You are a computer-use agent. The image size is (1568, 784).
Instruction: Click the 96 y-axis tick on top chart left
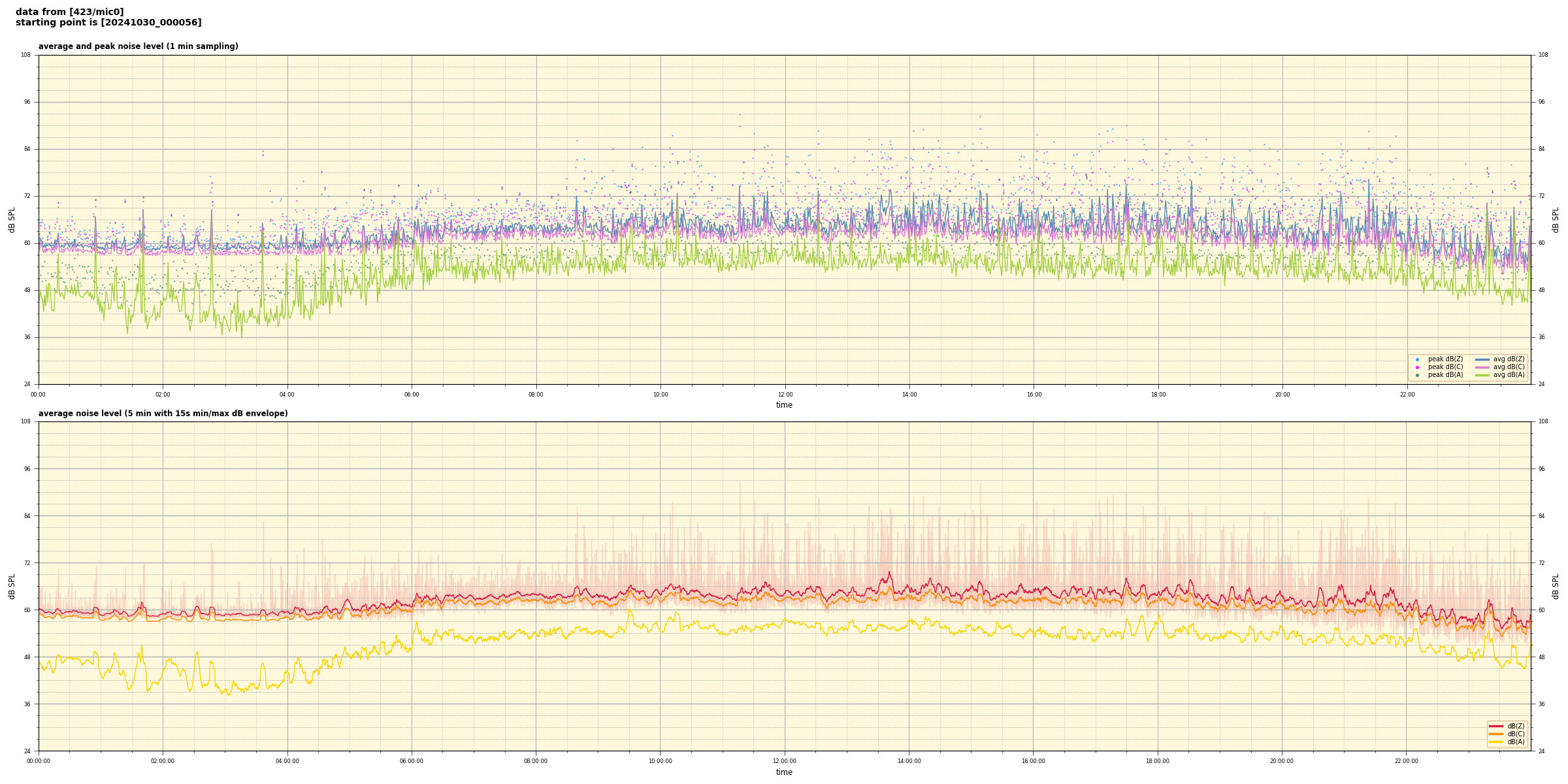(26, 102)
